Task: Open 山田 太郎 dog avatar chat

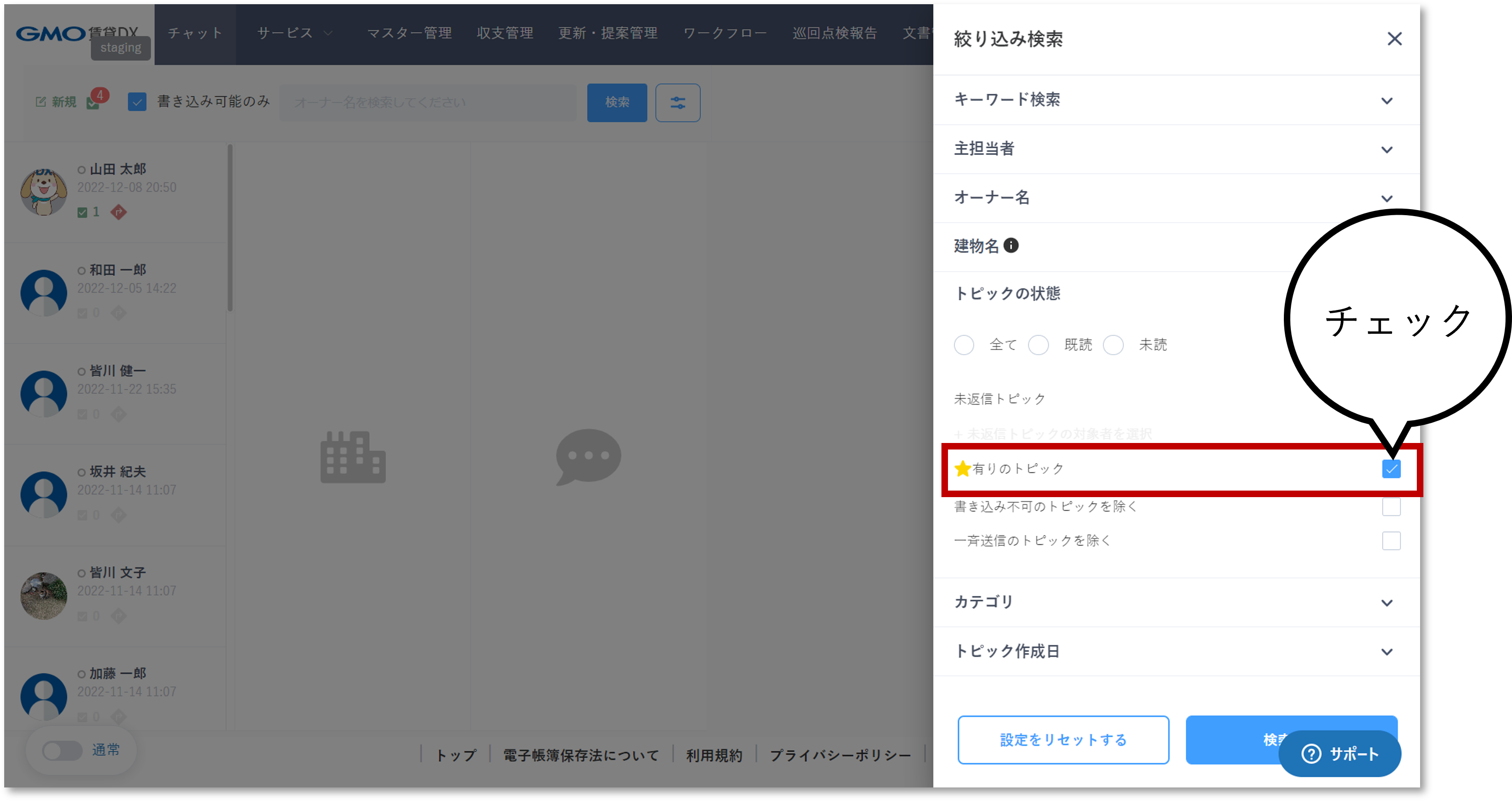Action: point(43,191)
